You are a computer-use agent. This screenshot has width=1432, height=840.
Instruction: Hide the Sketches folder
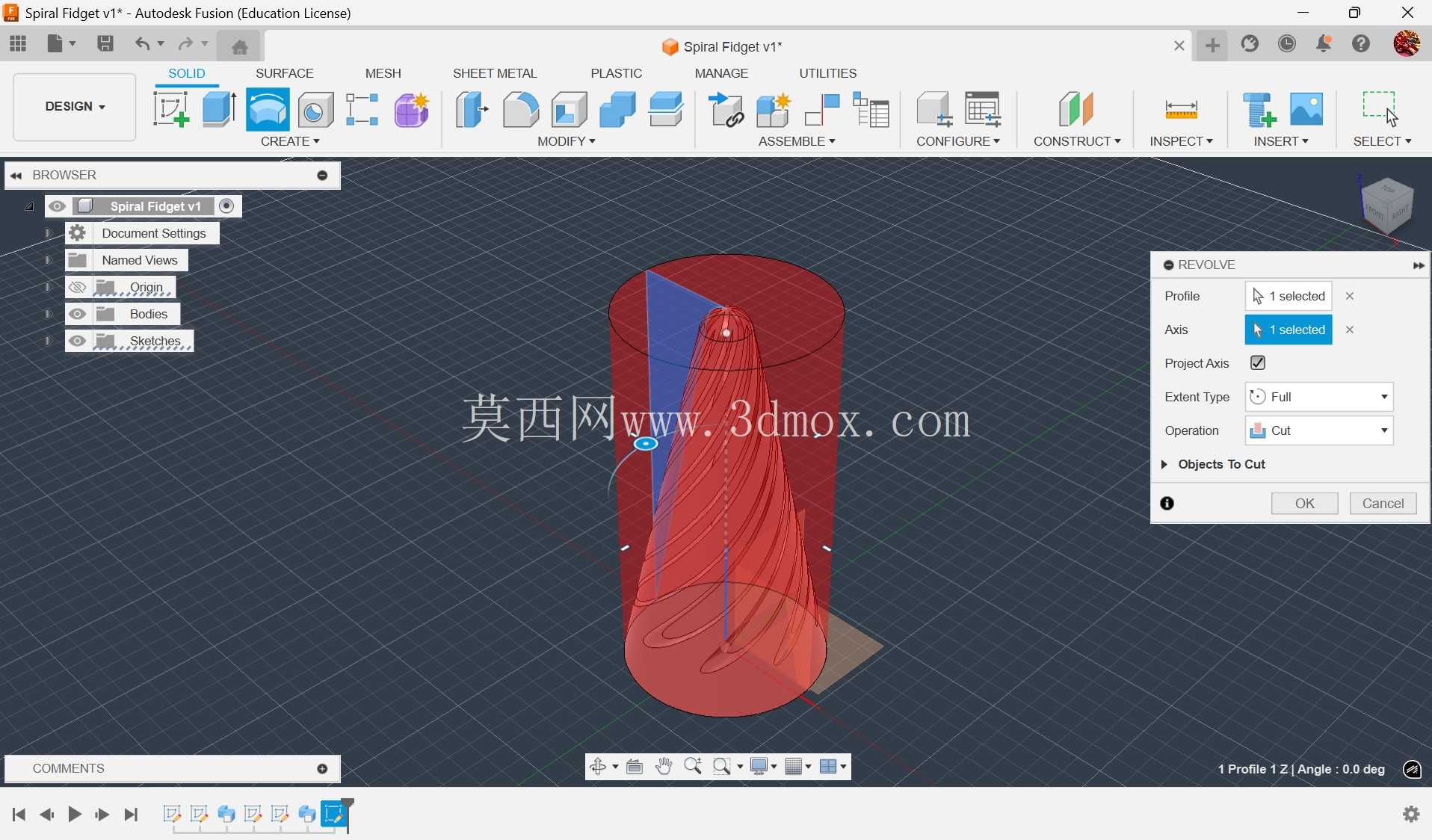coord(78,341)
